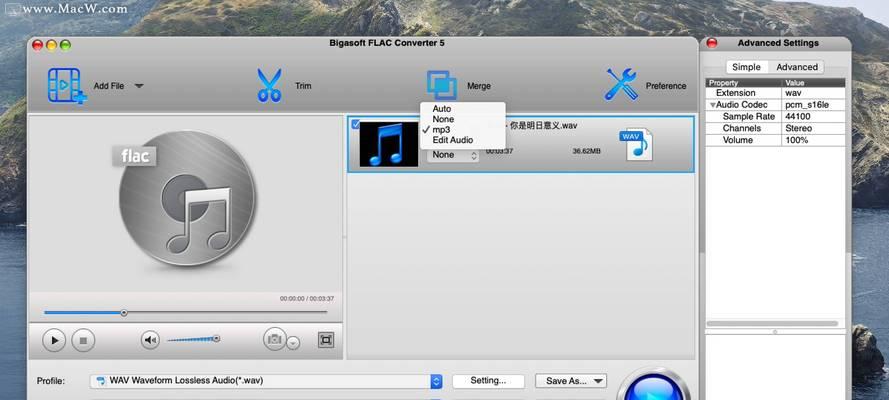Toggle the checkbox of the wav file row
The width and height of the screenshot is (889, 400).
(355, 125)
